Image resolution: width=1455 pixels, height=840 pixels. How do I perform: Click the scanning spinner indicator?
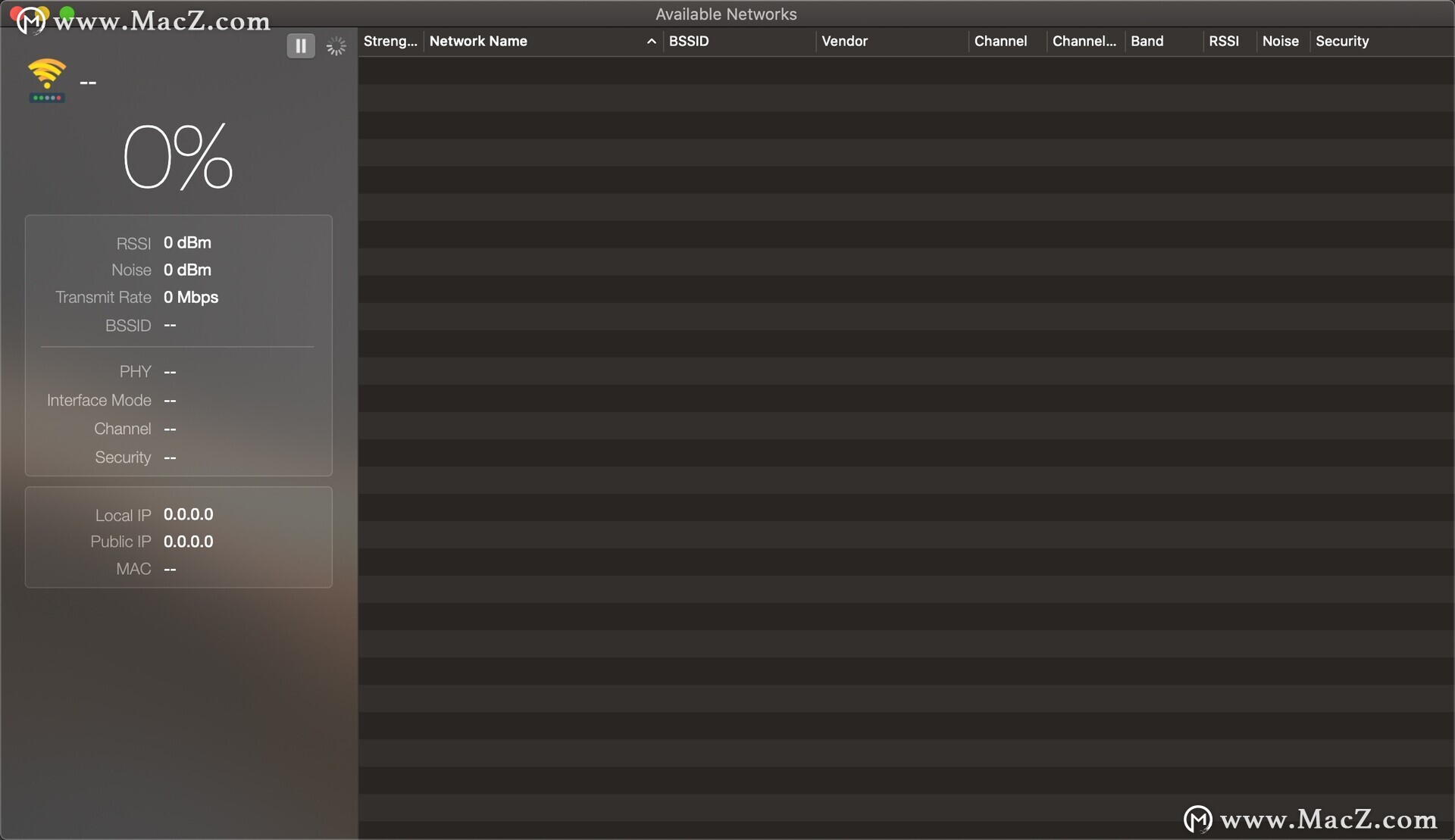[336, 46]
